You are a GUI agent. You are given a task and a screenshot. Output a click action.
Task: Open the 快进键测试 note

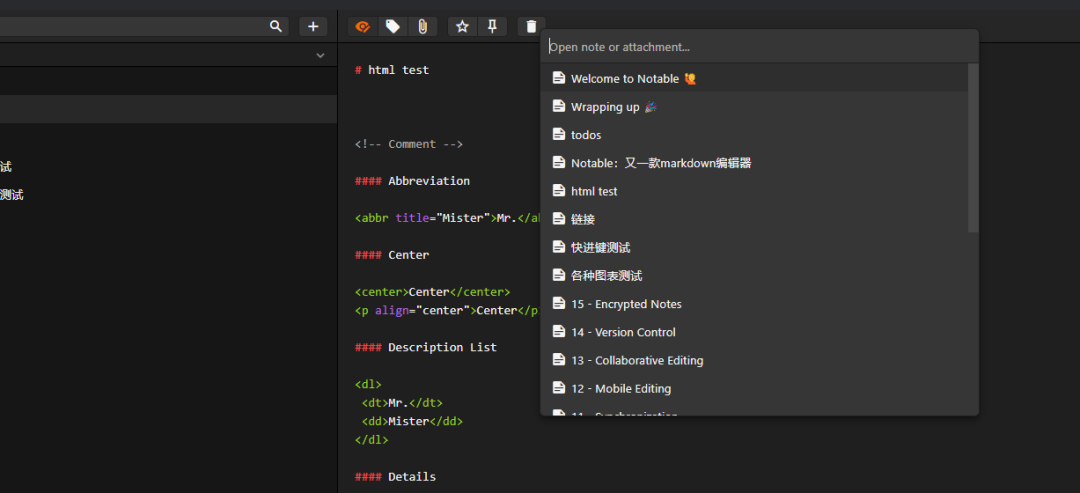(x=754, y=248)
